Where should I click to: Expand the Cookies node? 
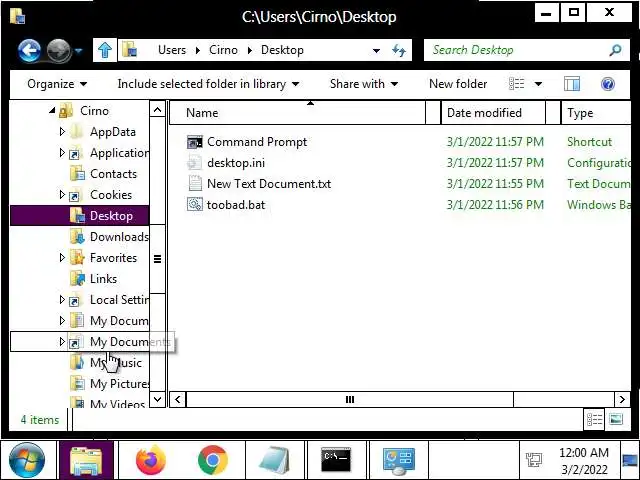(62, 194)
